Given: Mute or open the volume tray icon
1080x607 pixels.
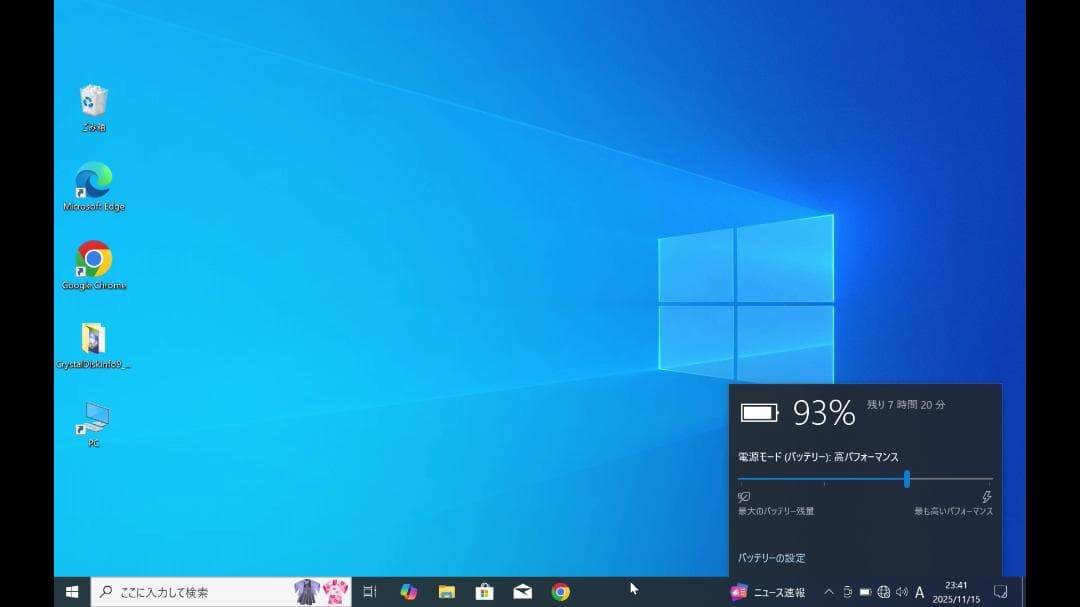Looking at the screenshot, I should [902, 592].
